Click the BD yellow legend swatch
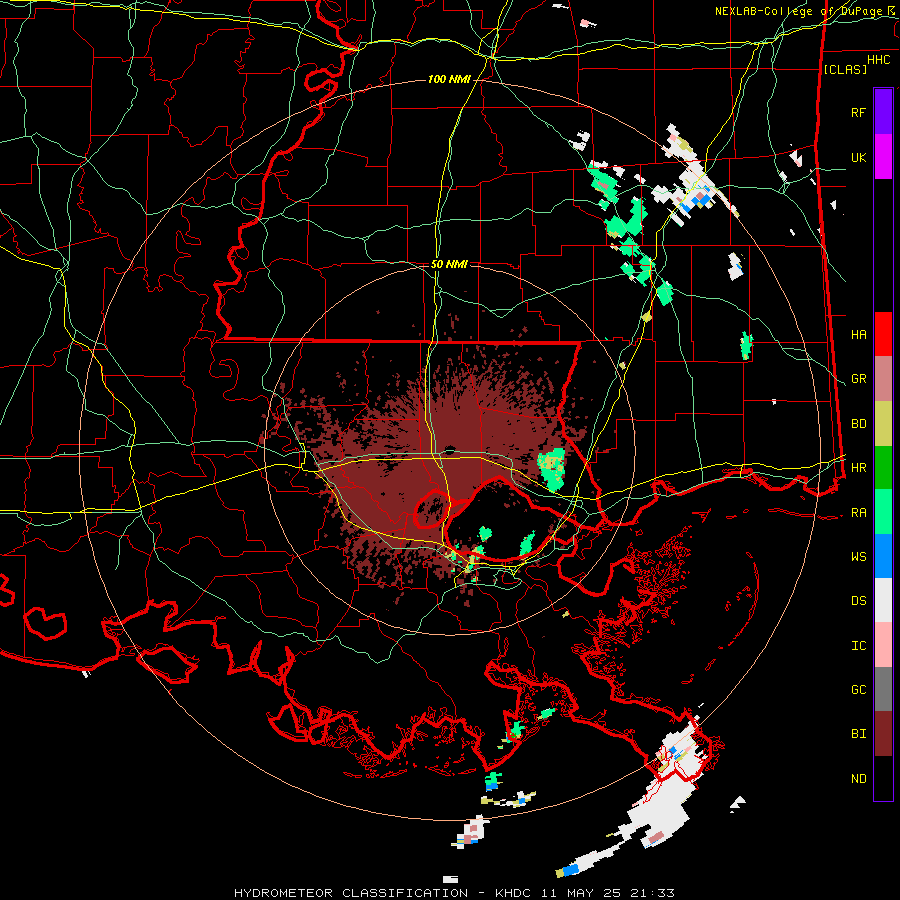The image size is (900, 900). 883,424
